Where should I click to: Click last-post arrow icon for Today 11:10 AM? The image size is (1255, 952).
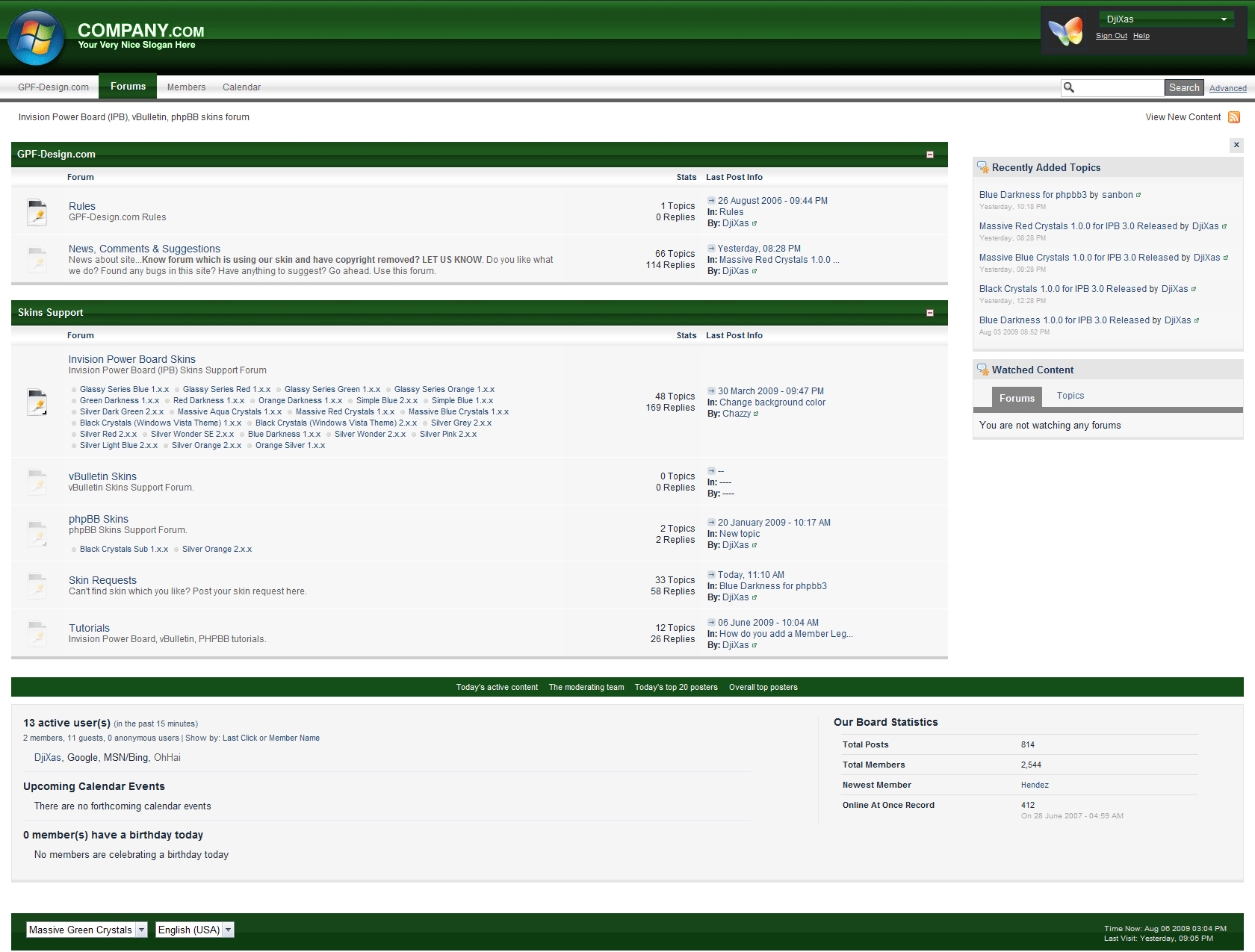point(711,575)
